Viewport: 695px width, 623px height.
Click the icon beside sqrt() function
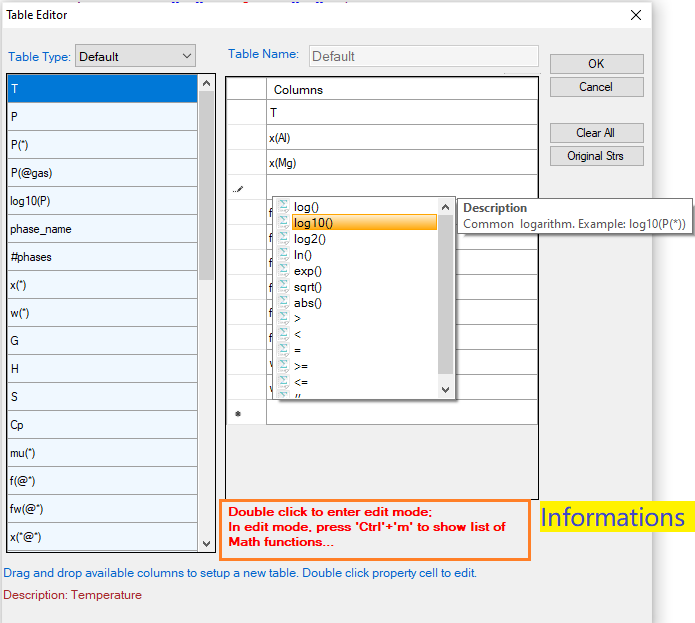click(x=283, y=287)
